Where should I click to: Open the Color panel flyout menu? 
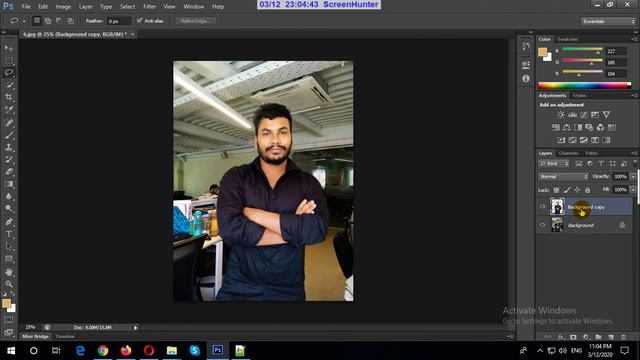click(634, 39)
